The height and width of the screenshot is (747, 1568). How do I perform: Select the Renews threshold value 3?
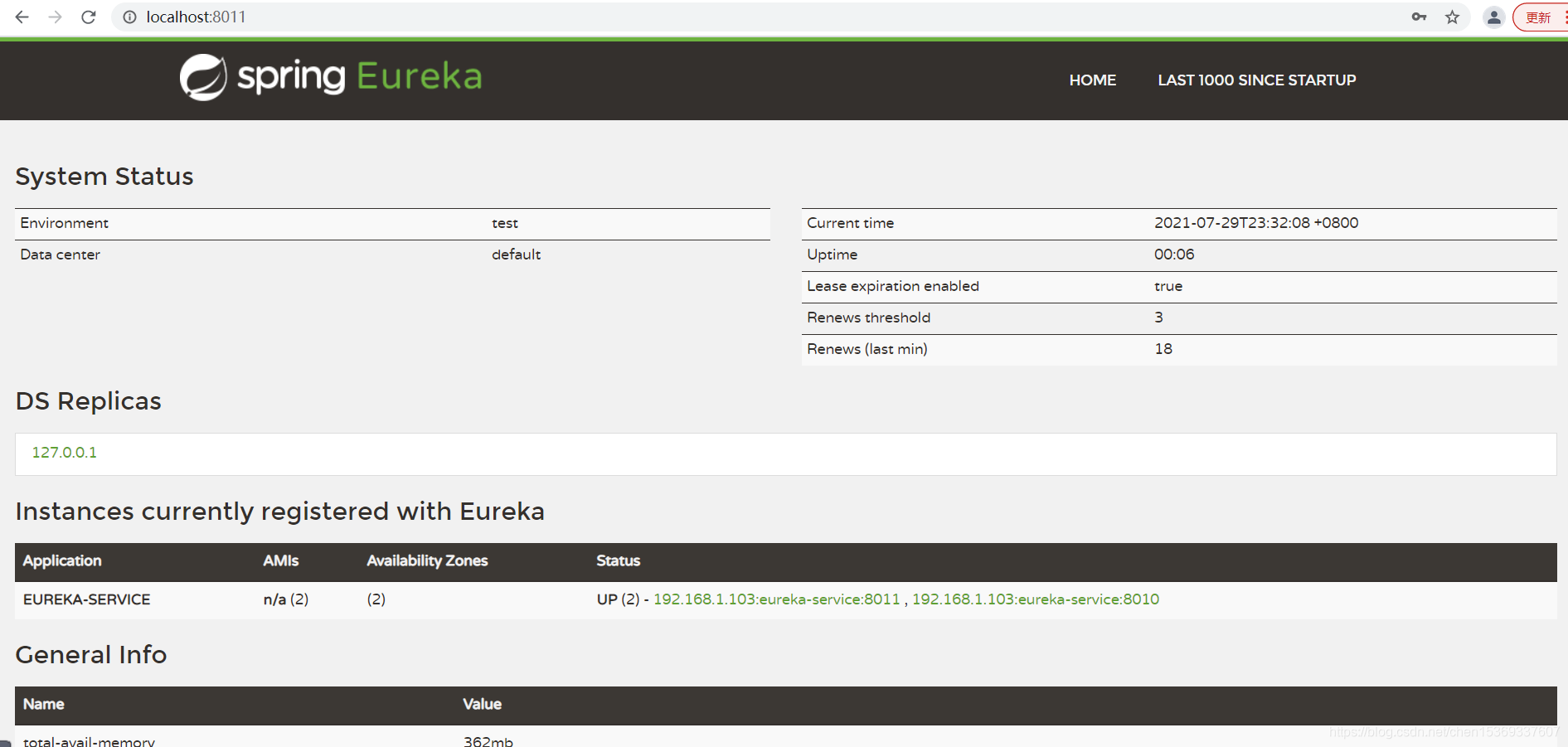[x=1158, y=318]
